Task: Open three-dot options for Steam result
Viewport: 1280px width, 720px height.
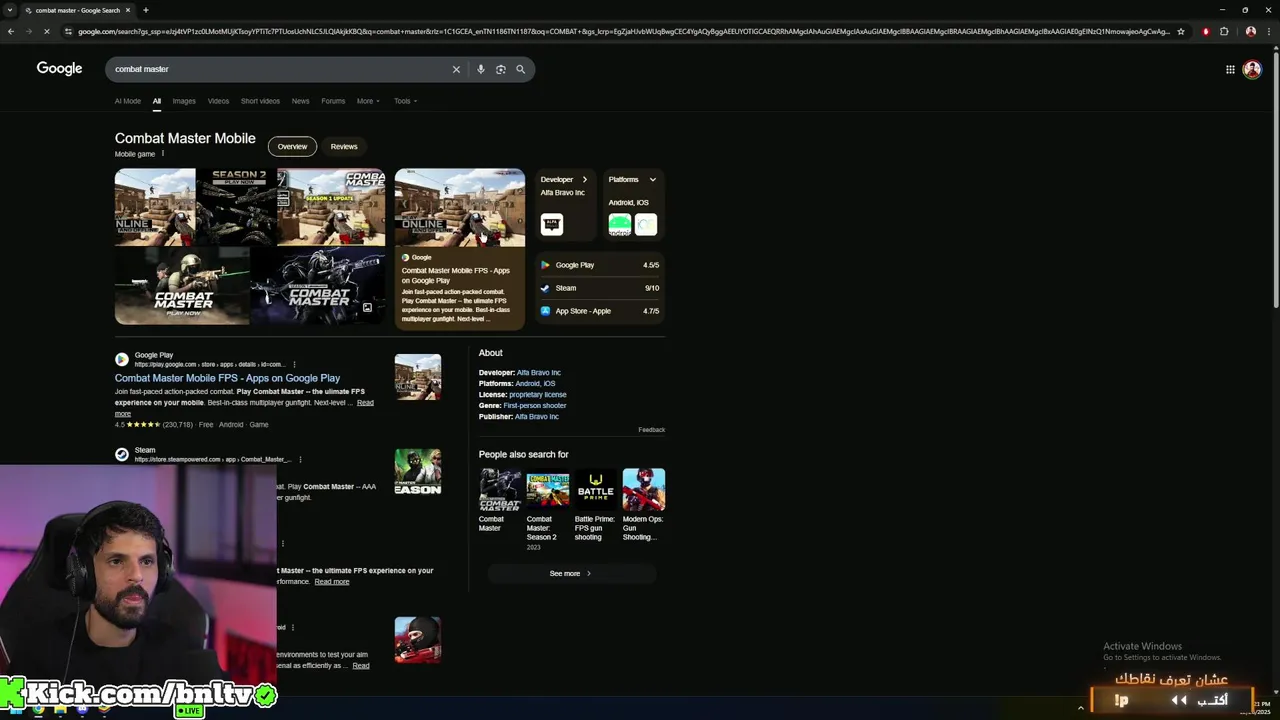Action: (300, 459)
